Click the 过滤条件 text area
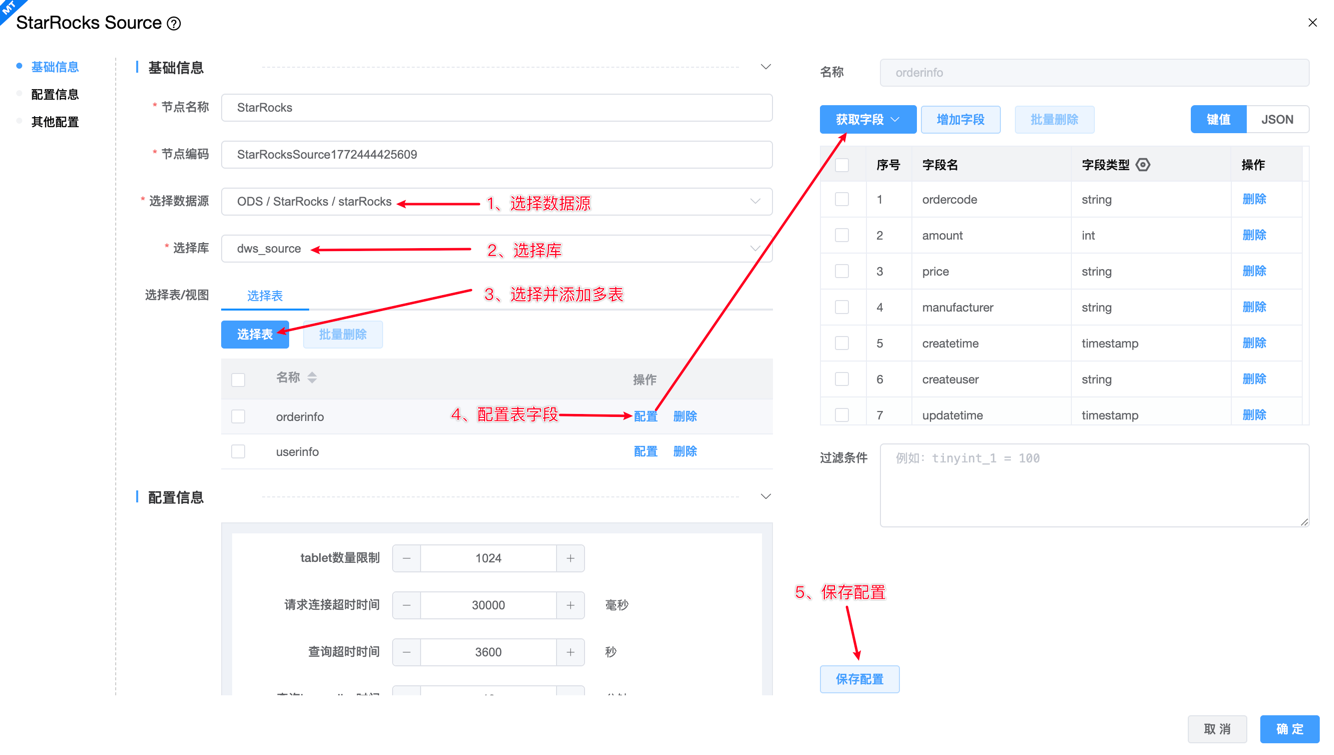Image resolution: width=1334 pixels, height=755 pixels. (x=1093, y=485)
